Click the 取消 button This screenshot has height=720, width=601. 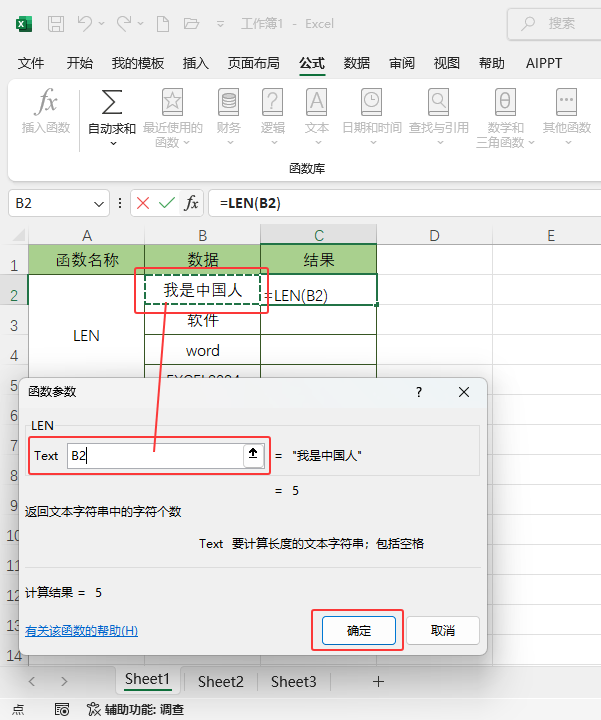443,630
